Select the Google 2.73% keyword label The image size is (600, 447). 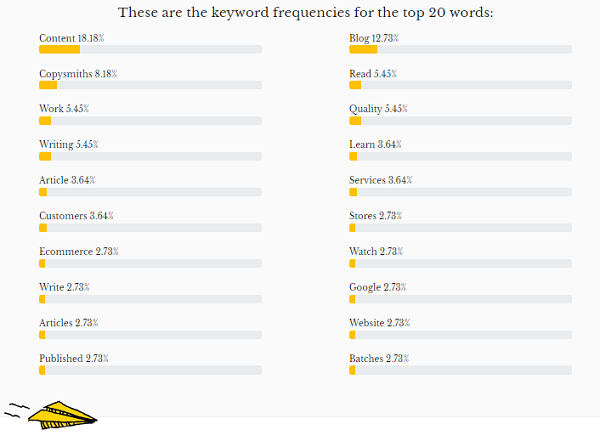[x=378, y=287]
